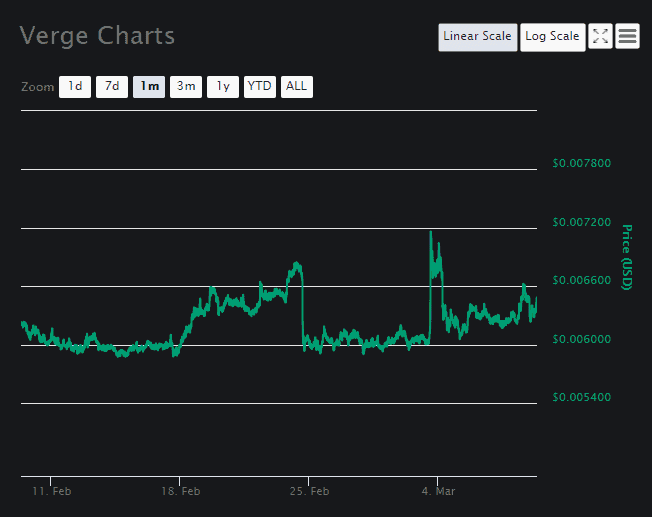The width and height of the screenshot is (652, 517).
Task: Click the $0.005400 axis label
Action: click(x=581, y=397)
